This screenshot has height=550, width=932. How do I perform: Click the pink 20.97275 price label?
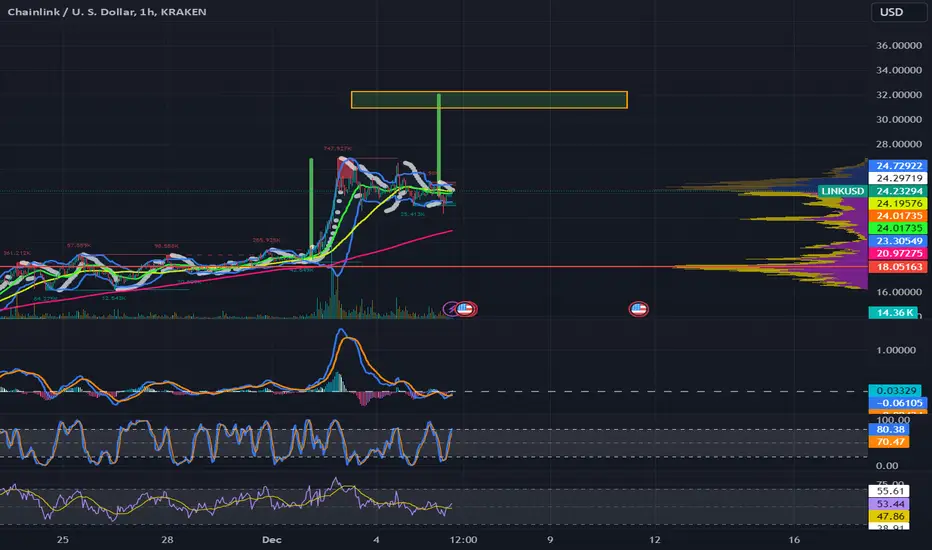pos(898,253)
